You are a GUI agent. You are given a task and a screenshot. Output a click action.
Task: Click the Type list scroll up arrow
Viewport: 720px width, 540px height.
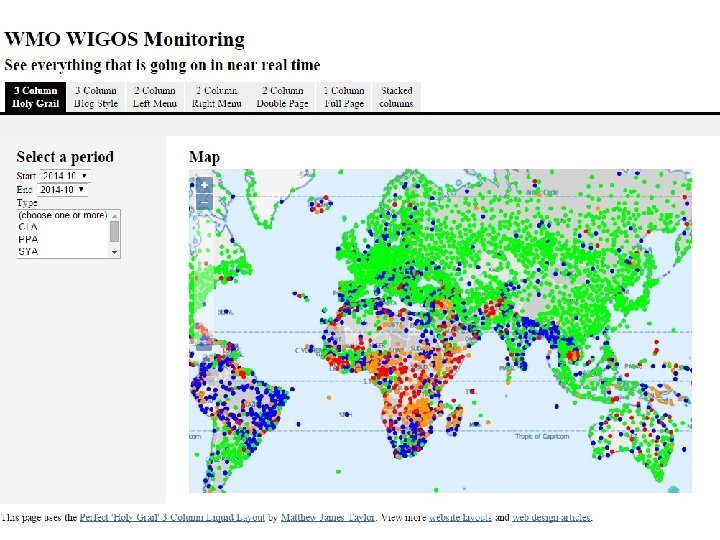point(115,215)
